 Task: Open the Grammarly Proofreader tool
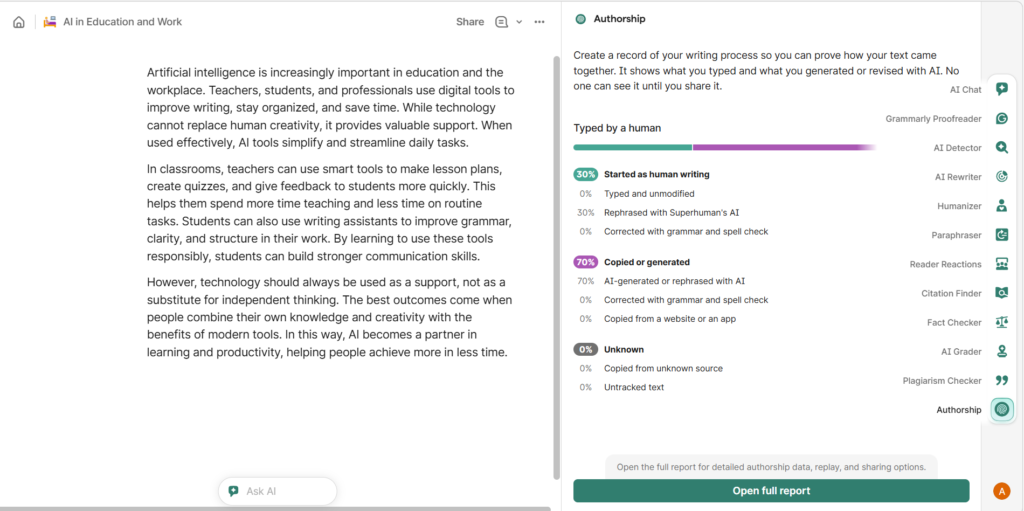coord(1001,118)
